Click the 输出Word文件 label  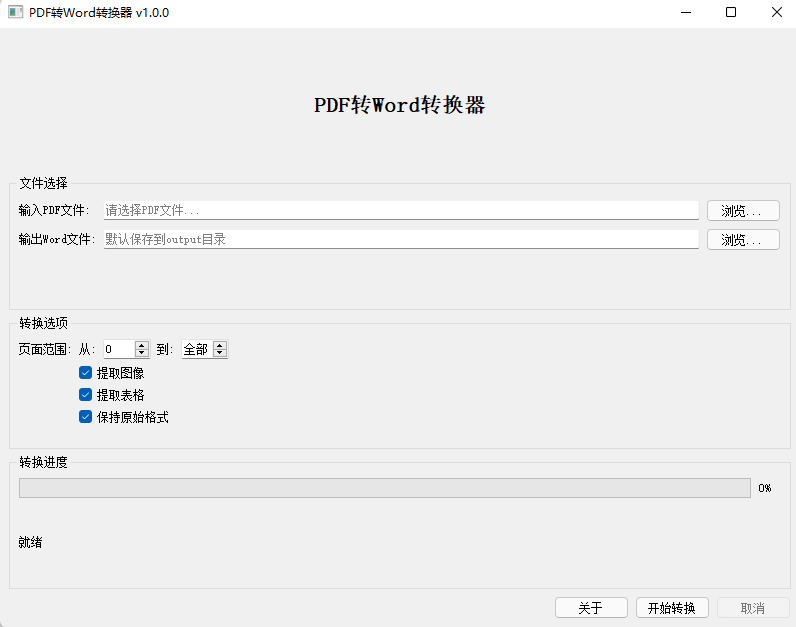click(x=57, y=239)
